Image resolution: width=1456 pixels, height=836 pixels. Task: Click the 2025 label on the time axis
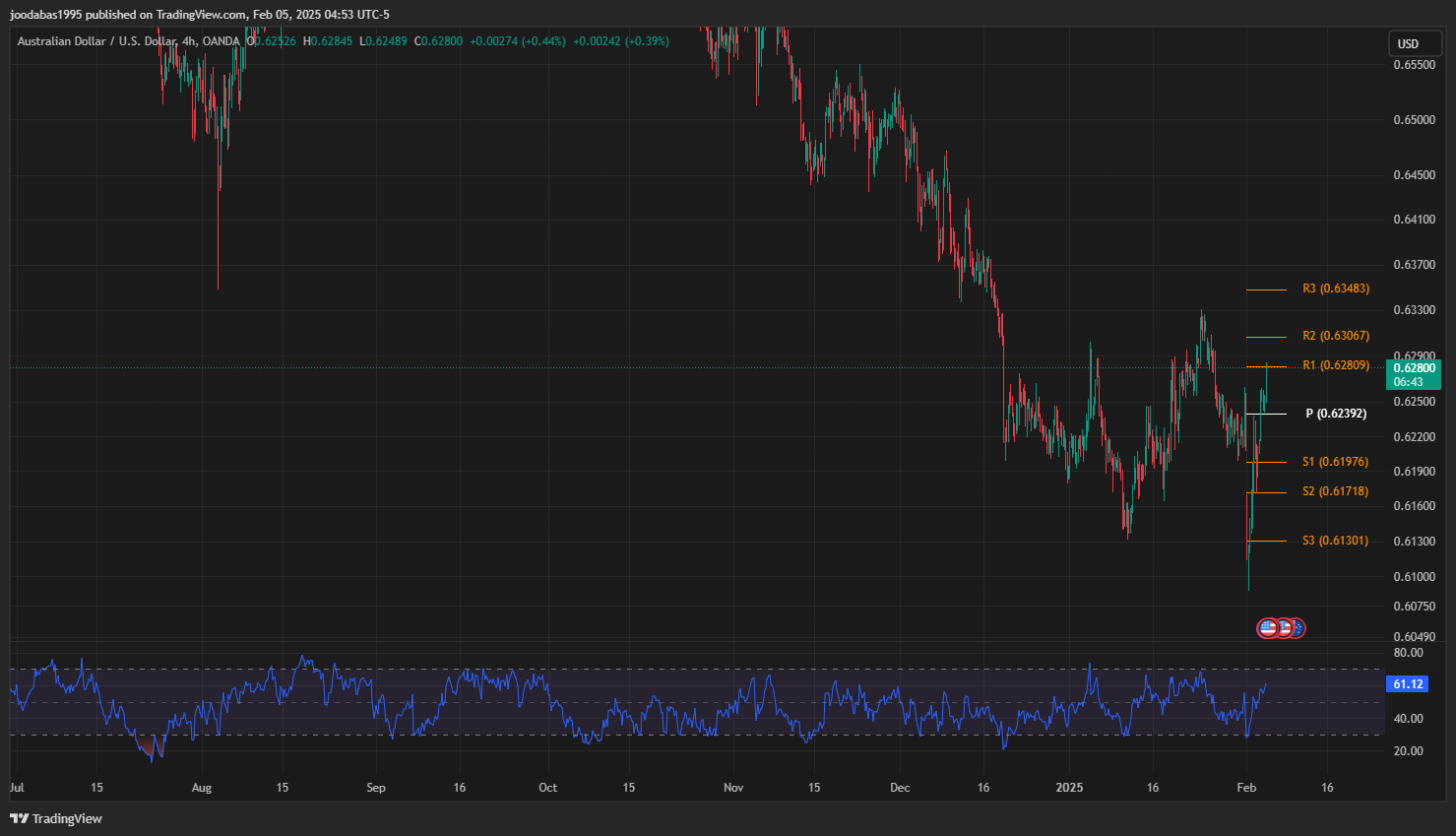tap(1069, 788)
